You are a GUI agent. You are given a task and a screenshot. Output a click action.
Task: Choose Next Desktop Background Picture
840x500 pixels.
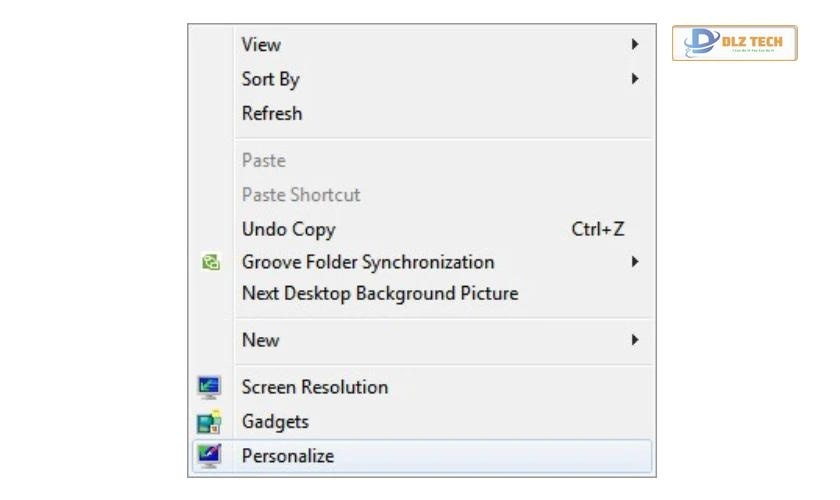click(379, 293)
